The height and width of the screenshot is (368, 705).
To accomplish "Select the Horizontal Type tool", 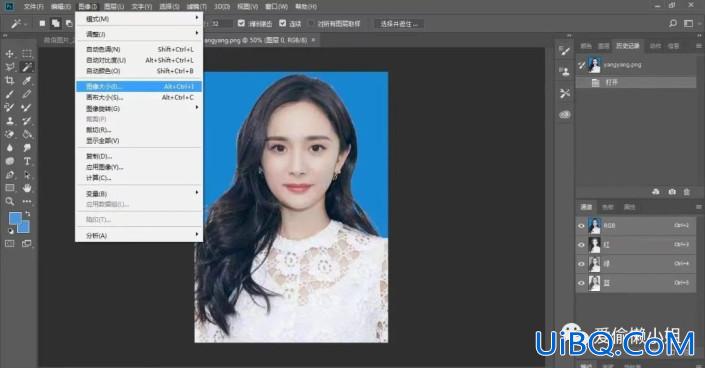I will click(27, 161).
